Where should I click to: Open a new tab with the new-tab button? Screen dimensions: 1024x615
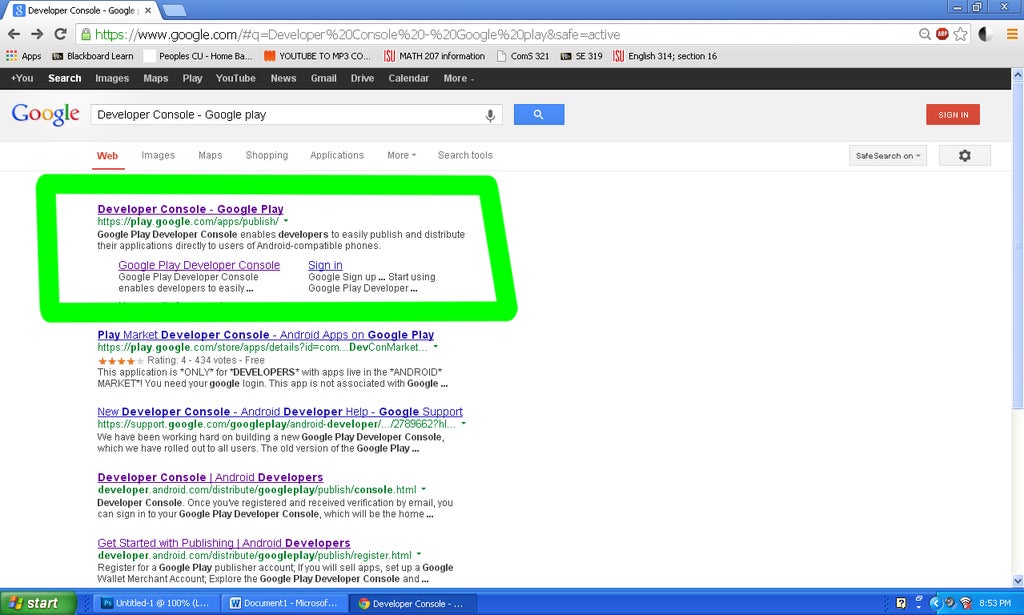tap(174, 10)
